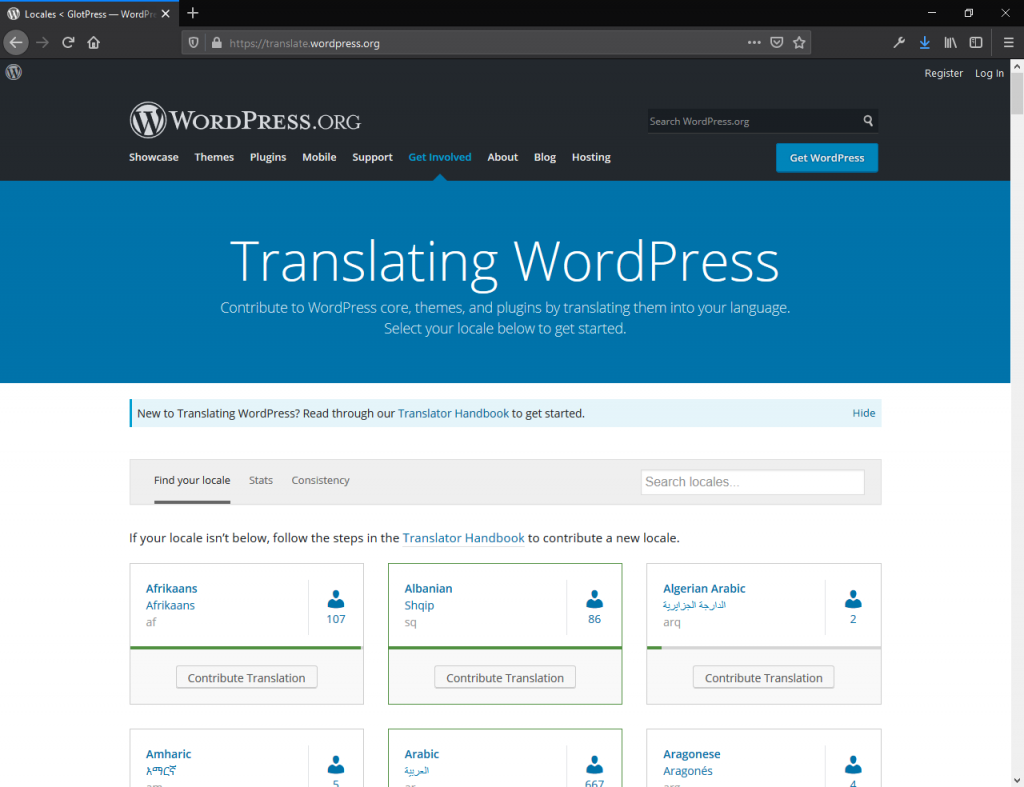Click the Algerian Arabic contributors person icon
The image size is (1024, 787).
click(853, 599)
